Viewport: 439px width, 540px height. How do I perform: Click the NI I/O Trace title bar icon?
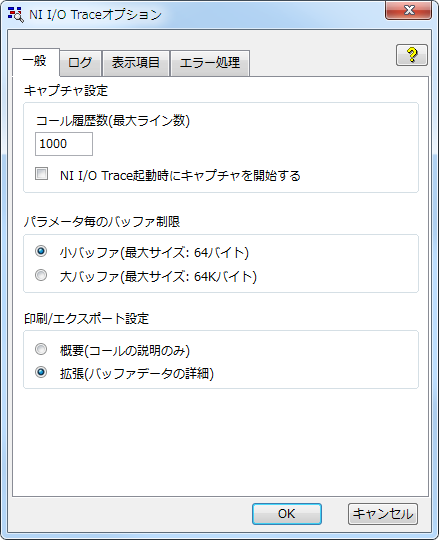(x=15, y=14)
